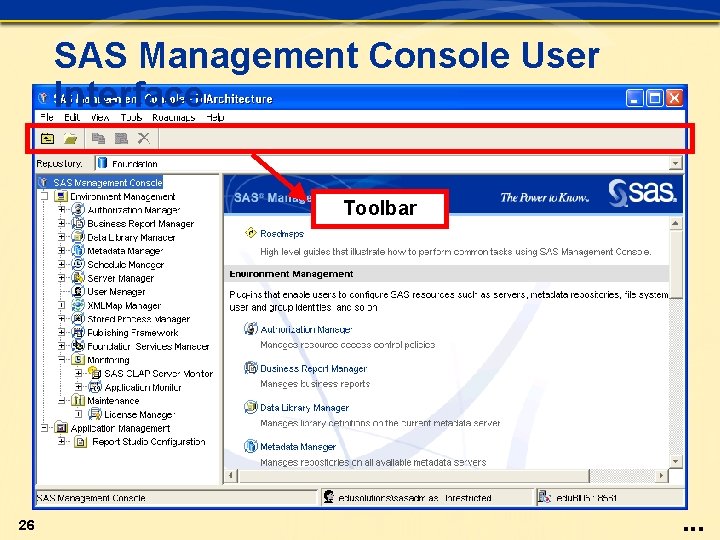Viewport: 720px width, 540px height.
Task: Click the Maintenance tree icon
Action: click(78, 400)
